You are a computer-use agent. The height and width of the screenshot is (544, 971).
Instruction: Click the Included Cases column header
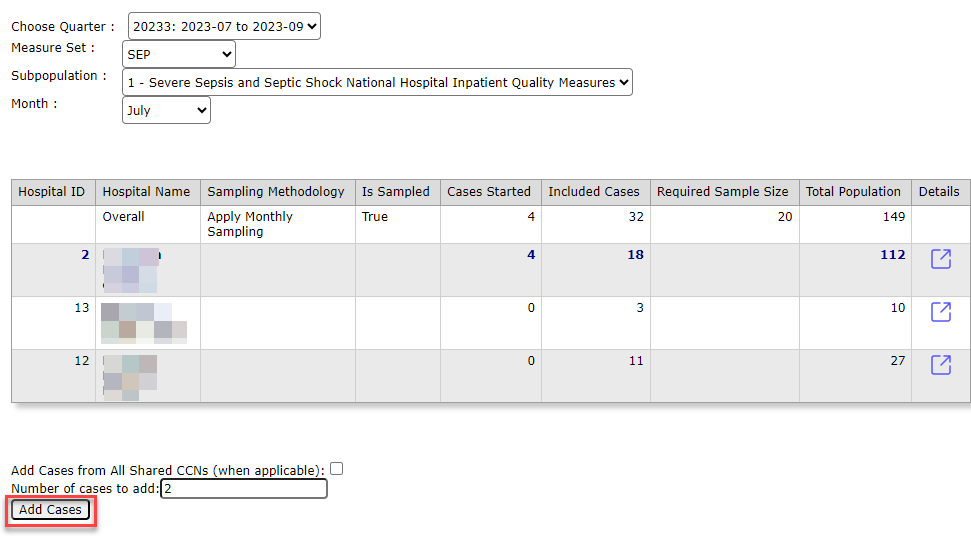click(x=594, y=192)
